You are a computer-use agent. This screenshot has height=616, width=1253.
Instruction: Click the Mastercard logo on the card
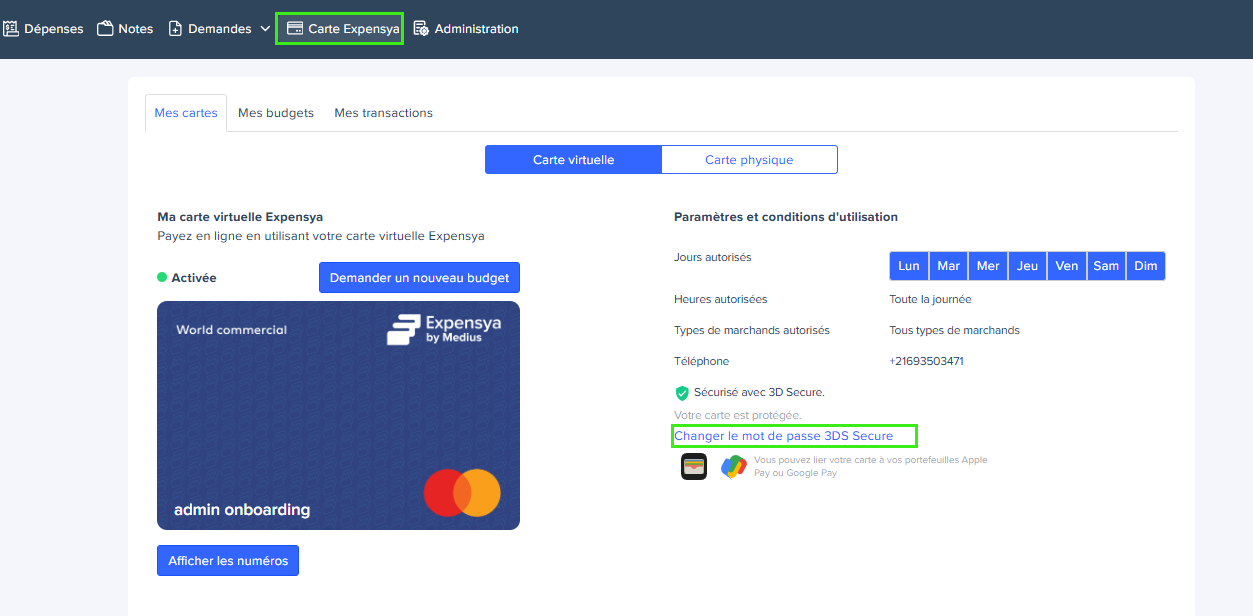pos(462,493)
